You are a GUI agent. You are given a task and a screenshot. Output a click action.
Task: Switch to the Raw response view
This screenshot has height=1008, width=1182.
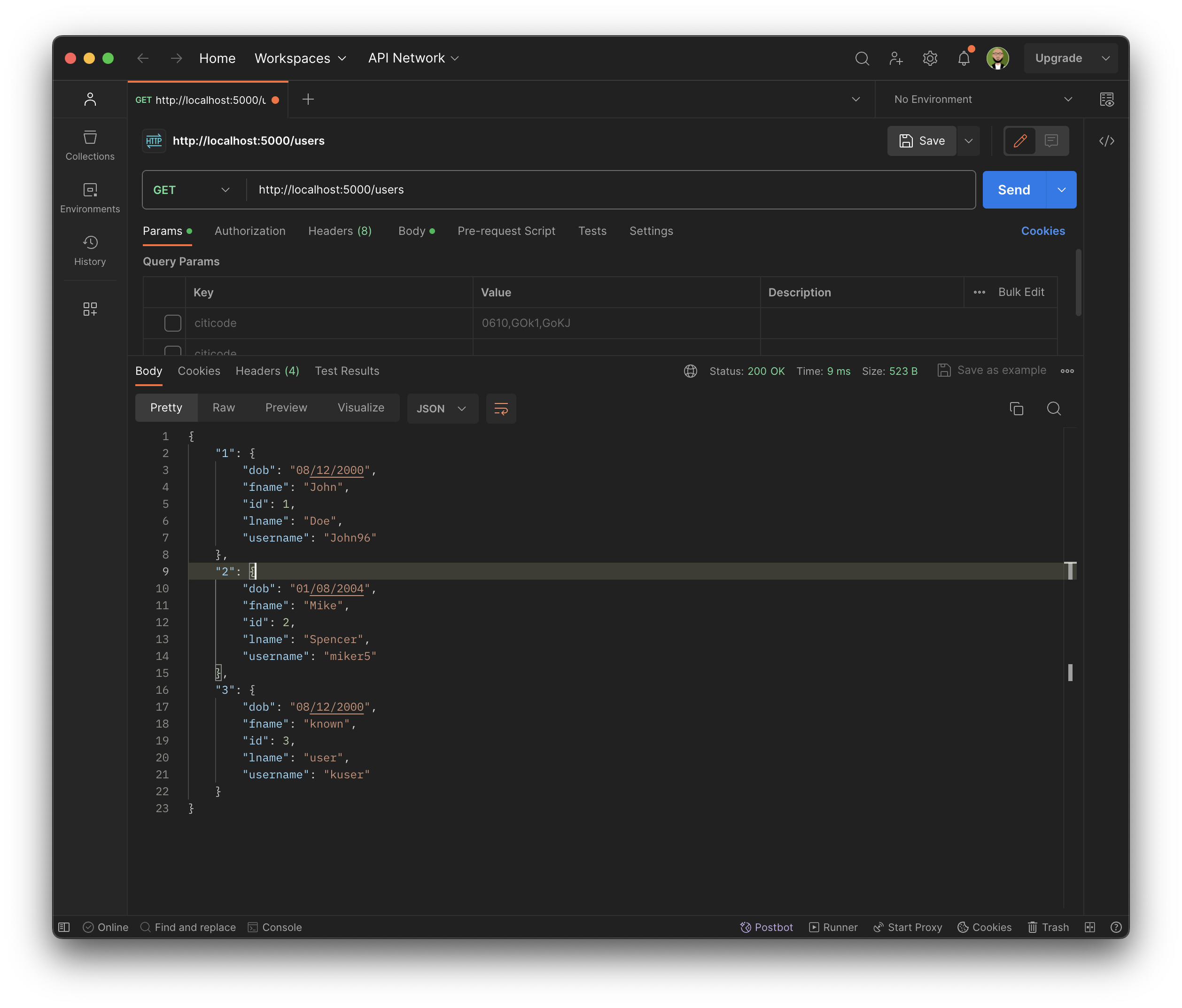coord(223,407)
